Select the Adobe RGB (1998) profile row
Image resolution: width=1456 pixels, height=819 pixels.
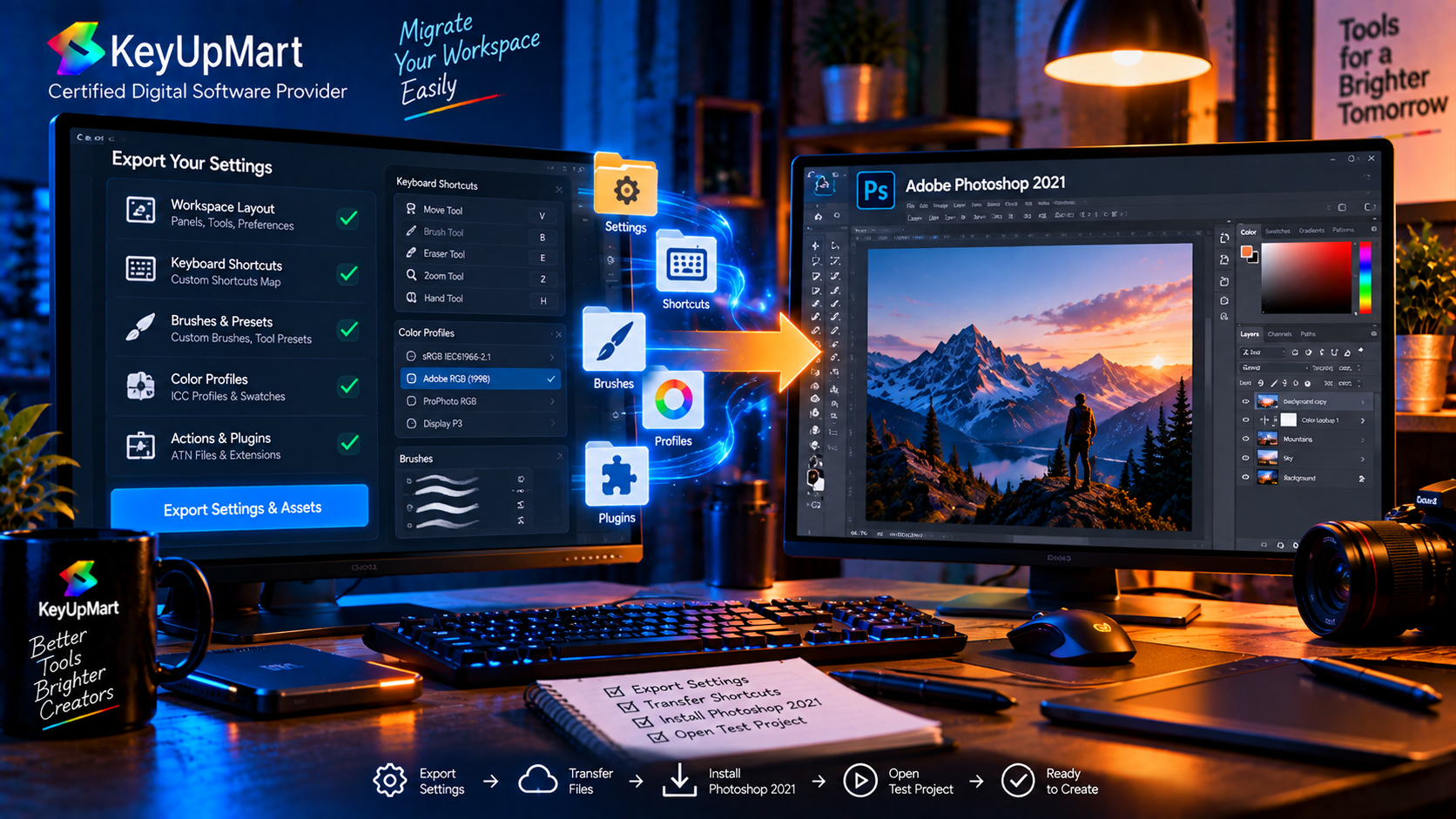[480, 379]
